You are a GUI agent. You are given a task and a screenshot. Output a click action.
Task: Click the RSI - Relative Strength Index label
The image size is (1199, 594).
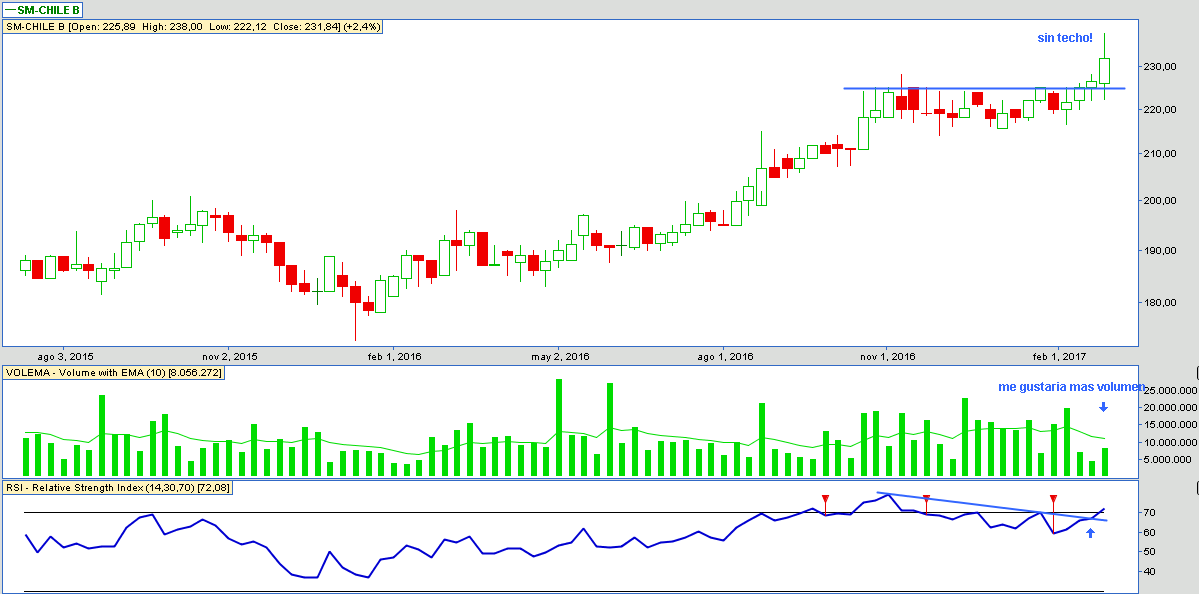pyautogui.click(x=118, y=487)
